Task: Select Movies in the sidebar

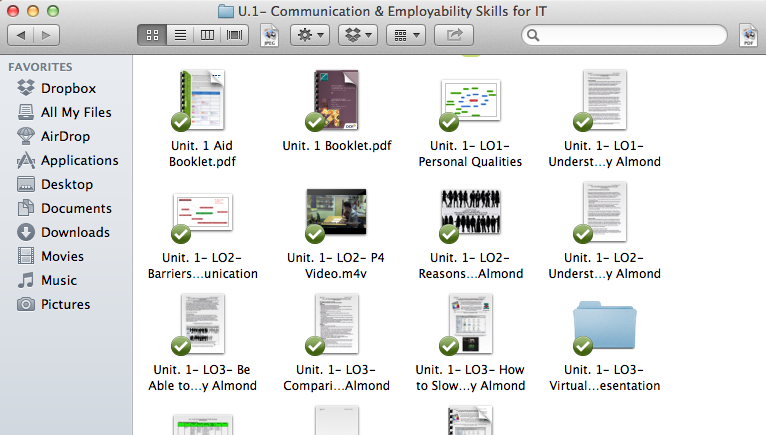Action: 50,256
